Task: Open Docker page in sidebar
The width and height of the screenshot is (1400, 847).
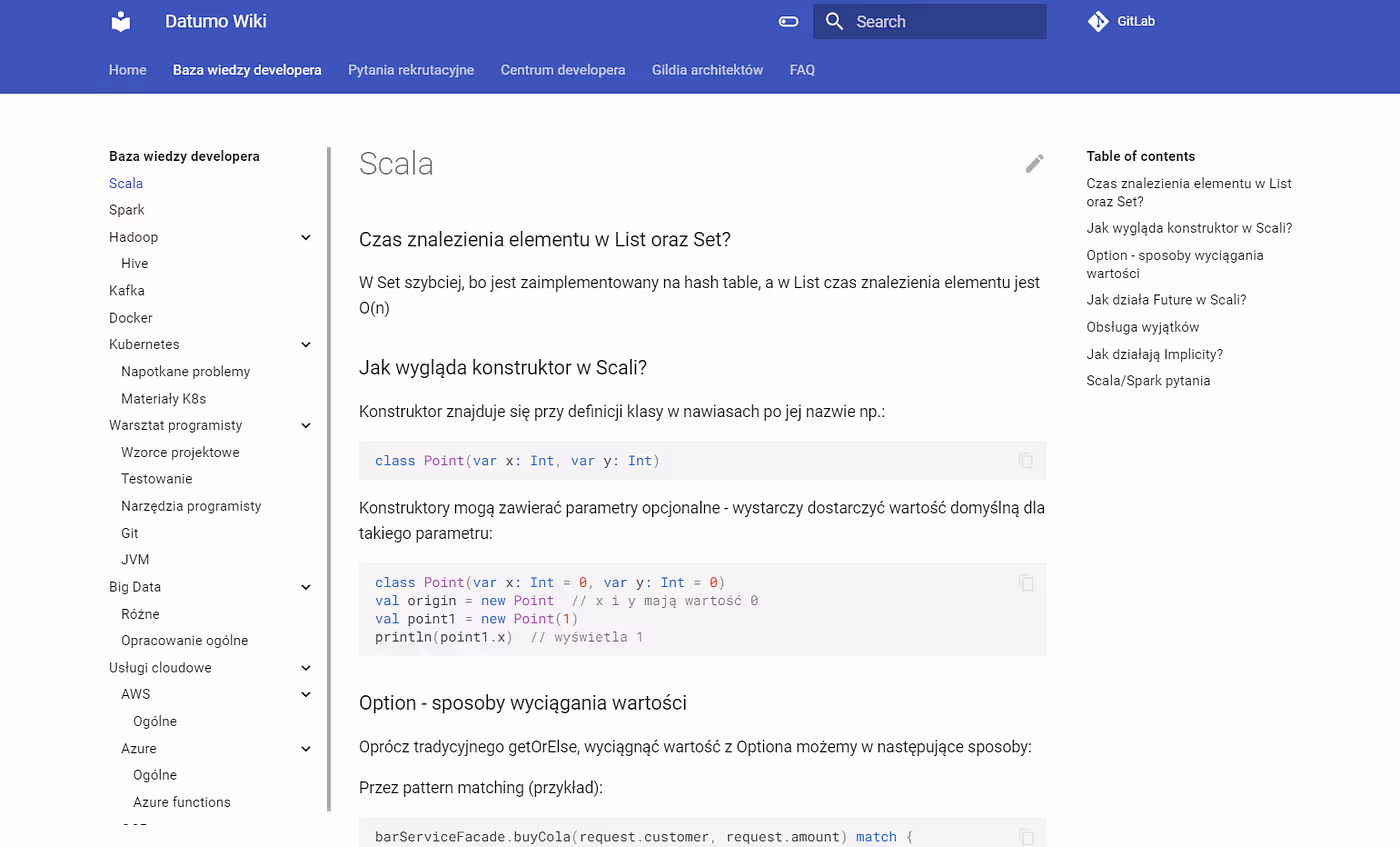Action: pos(131,317)
